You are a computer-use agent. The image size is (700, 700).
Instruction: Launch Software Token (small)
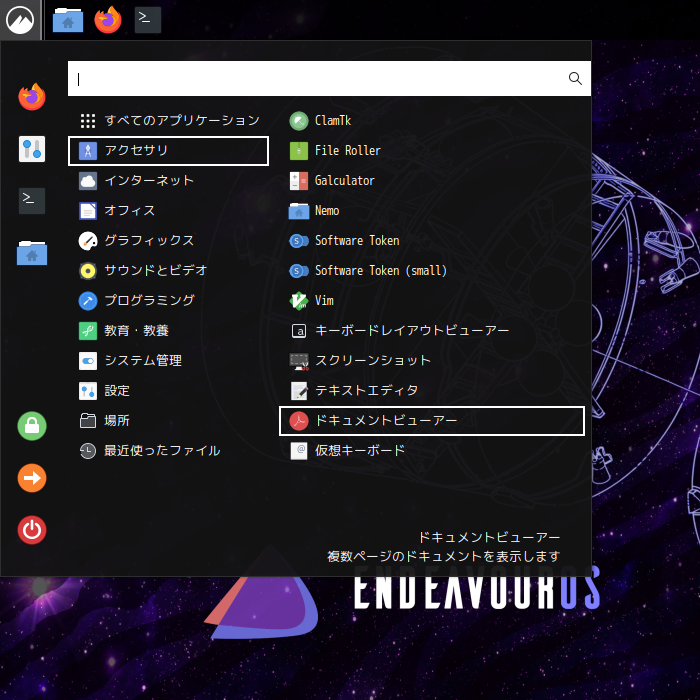[x=432, y=271]
